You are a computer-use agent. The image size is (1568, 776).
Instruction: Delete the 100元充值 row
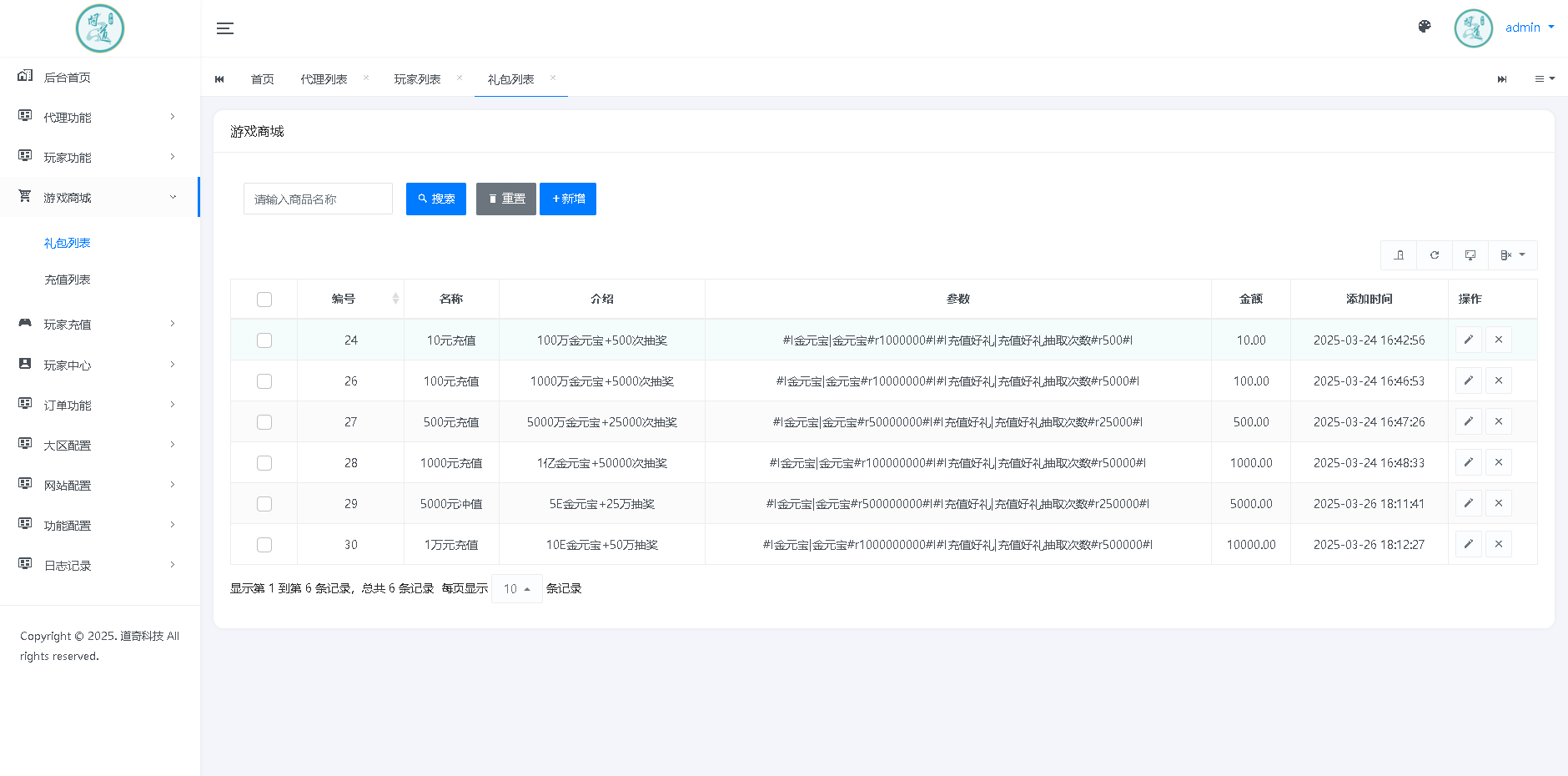1499,380
